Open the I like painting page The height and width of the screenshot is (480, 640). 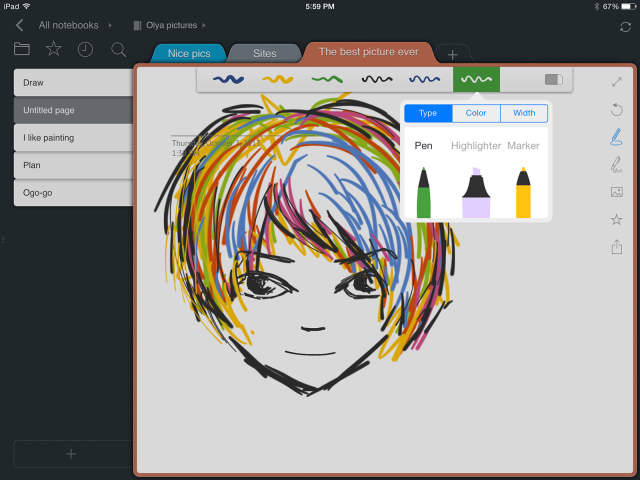click(73, 138)
